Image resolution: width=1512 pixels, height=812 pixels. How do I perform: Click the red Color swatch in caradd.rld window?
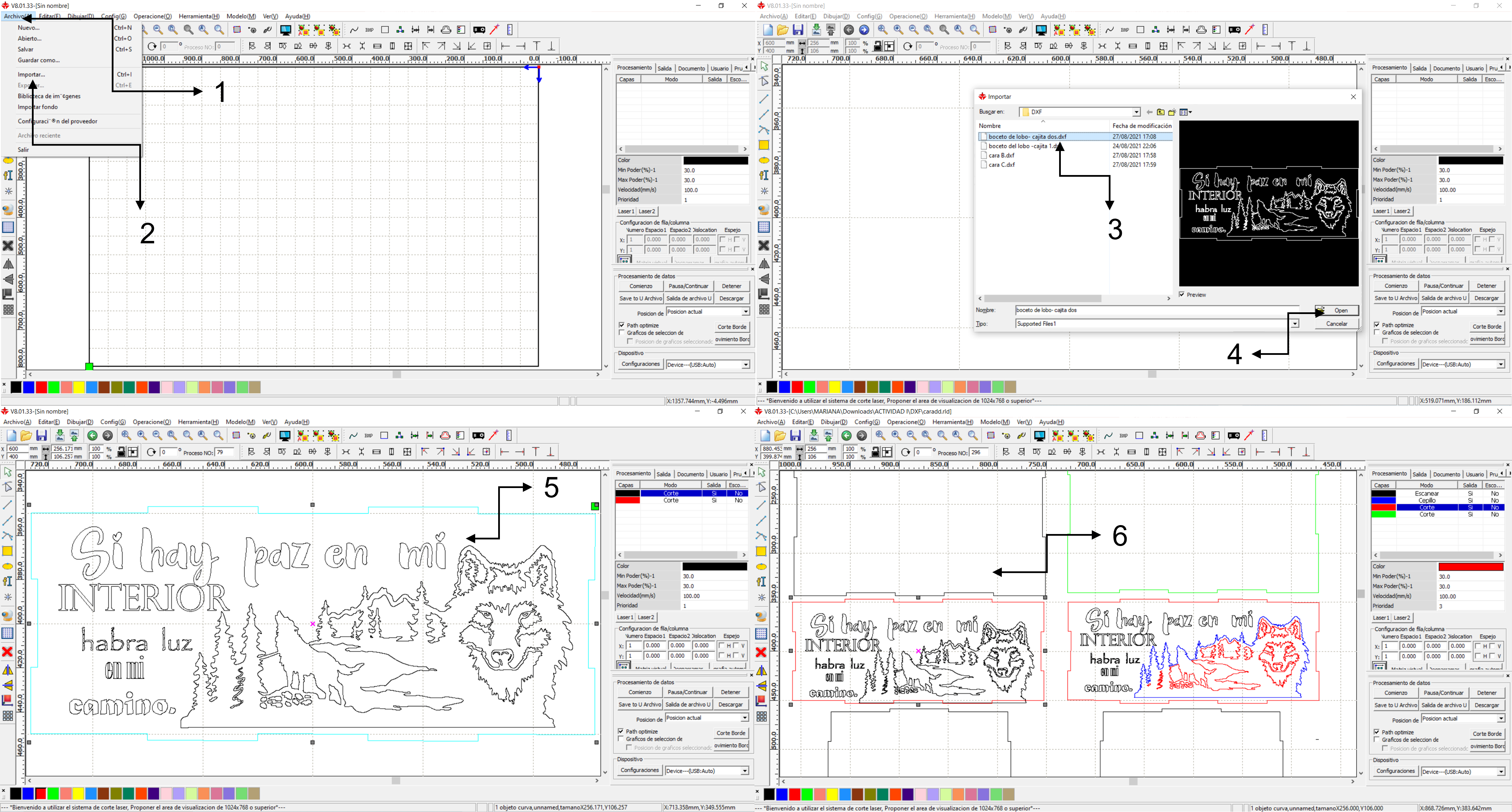[x=1470, y=567]
